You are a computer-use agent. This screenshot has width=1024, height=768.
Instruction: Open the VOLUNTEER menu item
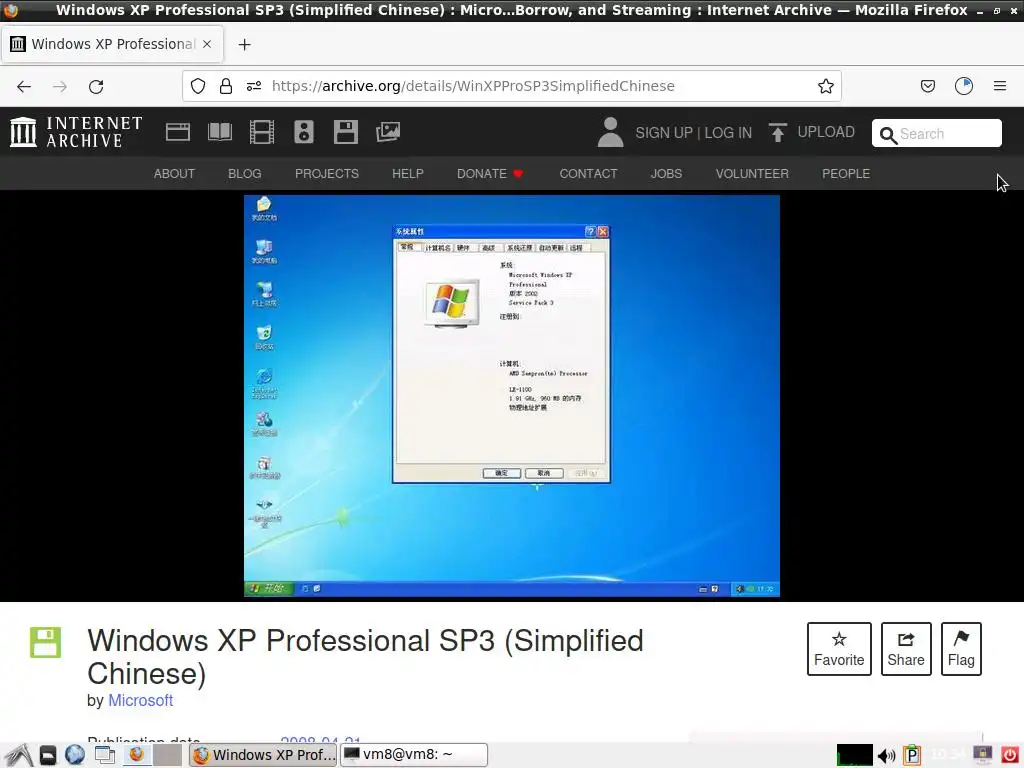752,174
